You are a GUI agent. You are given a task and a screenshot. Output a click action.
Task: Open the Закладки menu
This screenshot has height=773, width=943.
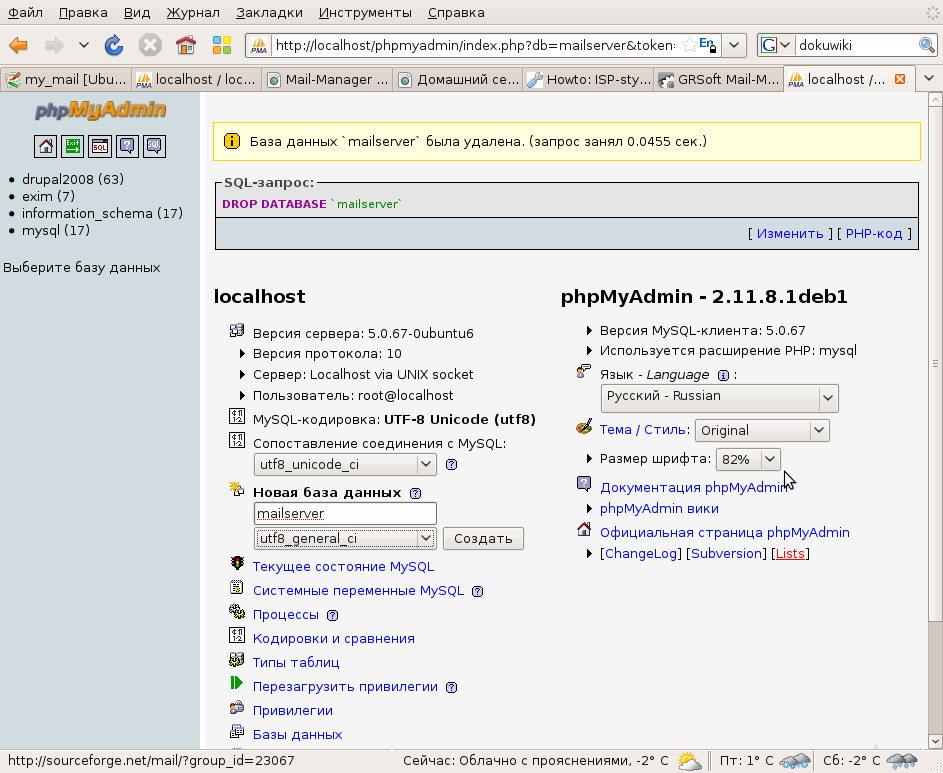[269, 13]
